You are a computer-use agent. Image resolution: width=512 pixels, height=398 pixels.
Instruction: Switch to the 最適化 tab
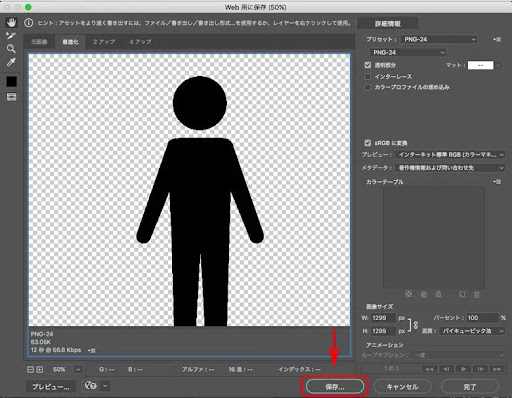coord(70,42)
